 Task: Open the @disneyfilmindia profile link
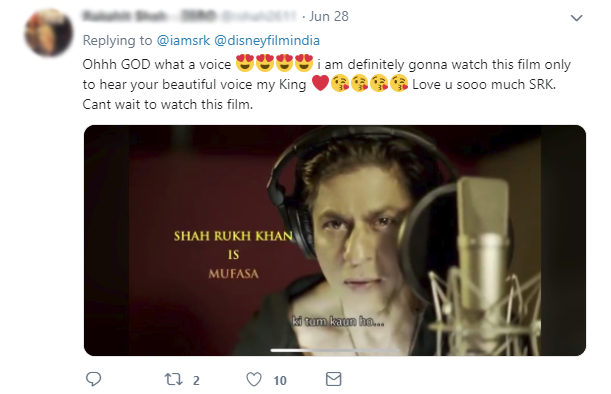pos(267,41)
